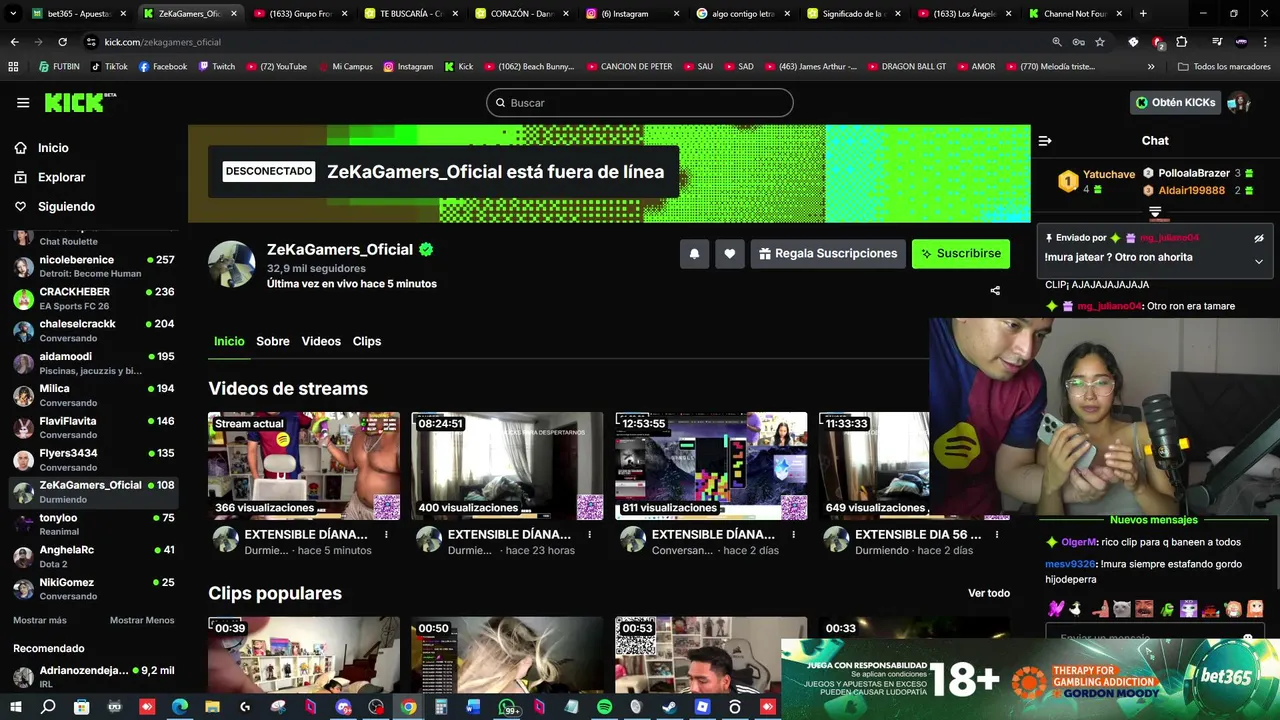Click Mostrar Menos in the sidebar

[142, 620]
